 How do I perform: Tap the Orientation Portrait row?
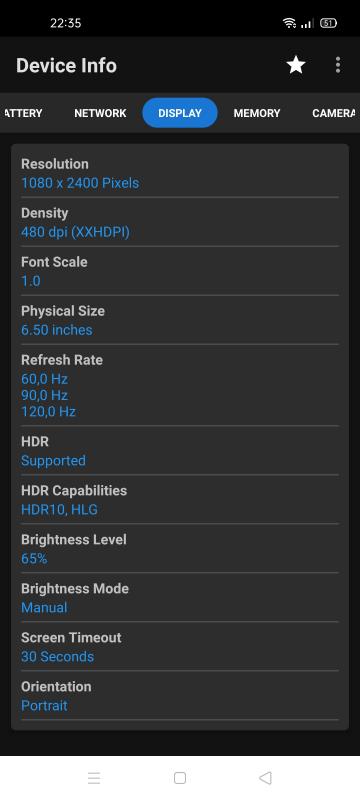179,696
